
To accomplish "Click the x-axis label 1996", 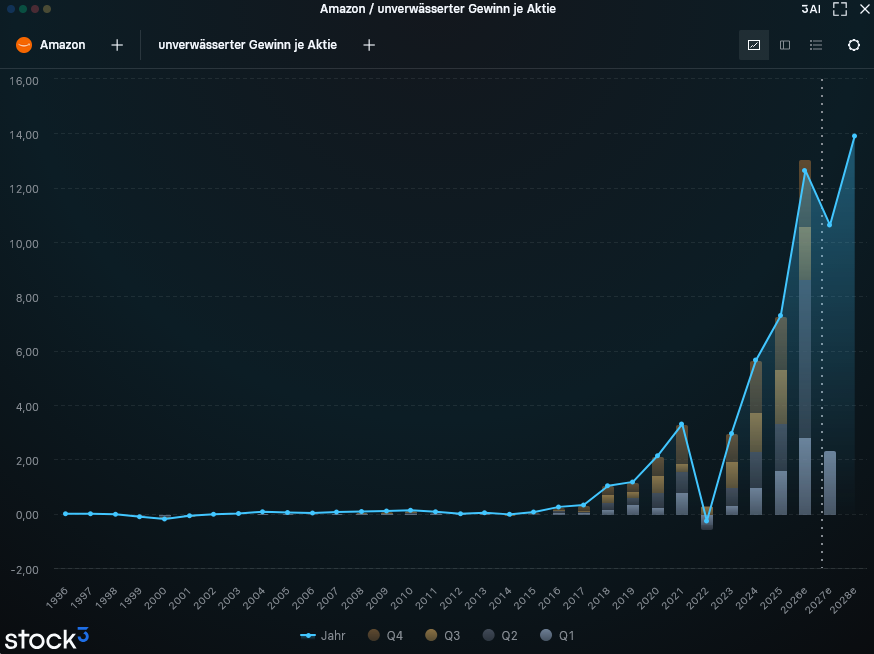I will [x=56, y=598].
